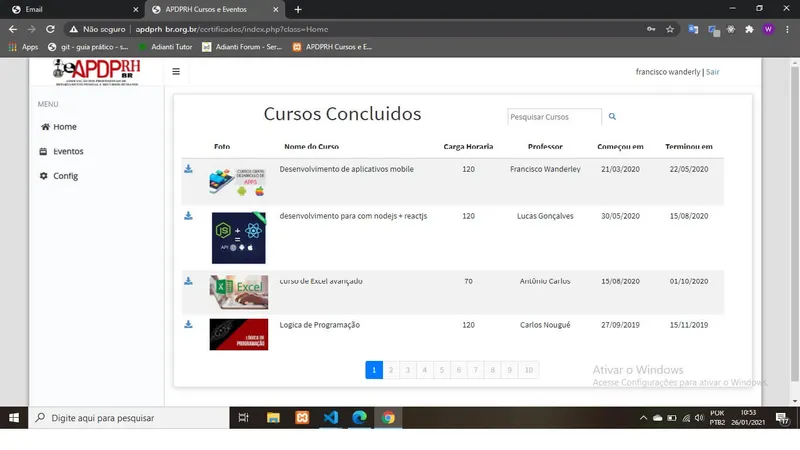The height and width of the screenshot is (450, 800).
Task: Go to pagination page 1
Action: point(374,370)
